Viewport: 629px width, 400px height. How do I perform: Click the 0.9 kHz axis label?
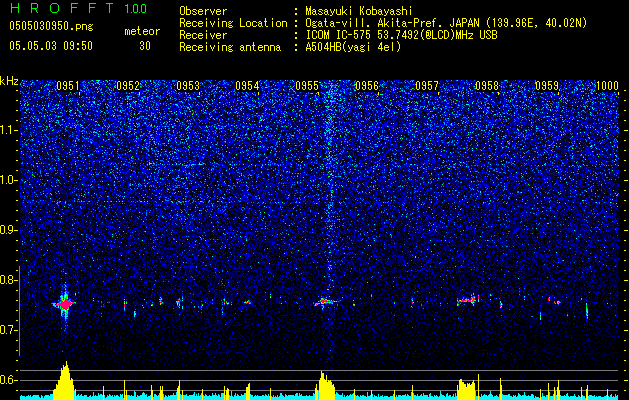(9, 230)
